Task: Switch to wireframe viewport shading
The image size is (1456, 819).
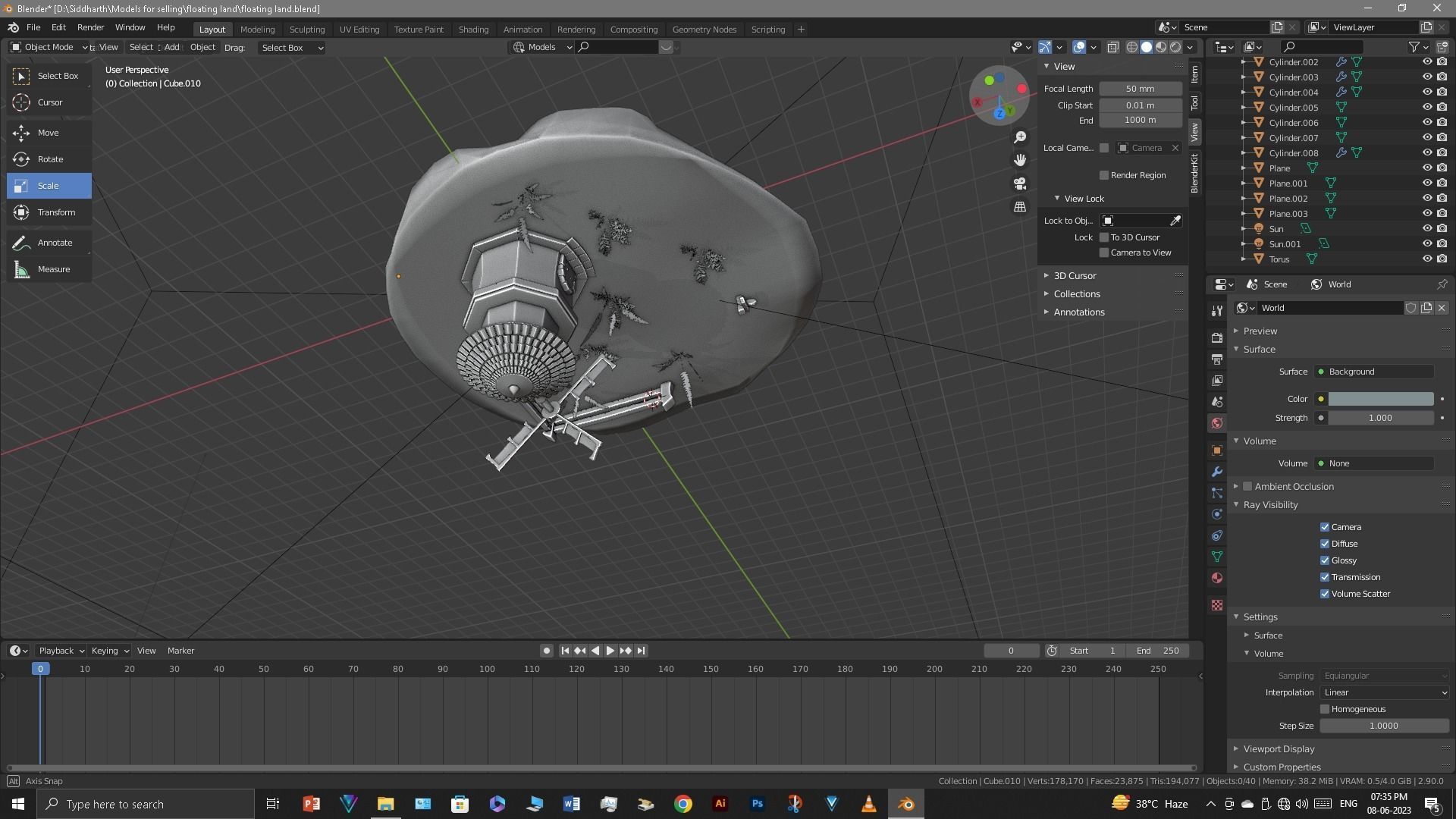Action: [1132, 47]
